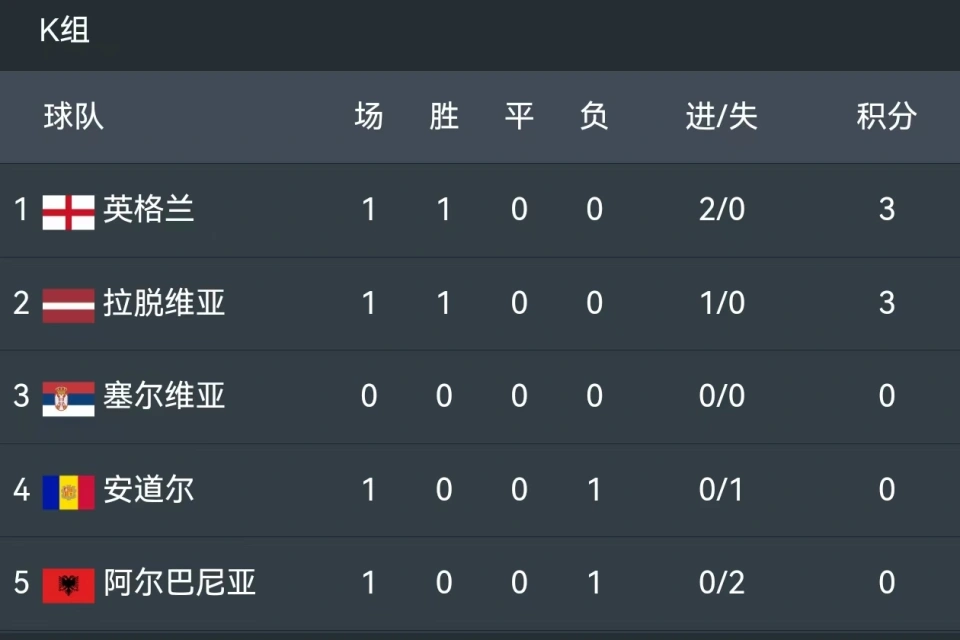Screen dimensions: 960x640
Task: Click the Albania flag icon
Action: point(69,585)
